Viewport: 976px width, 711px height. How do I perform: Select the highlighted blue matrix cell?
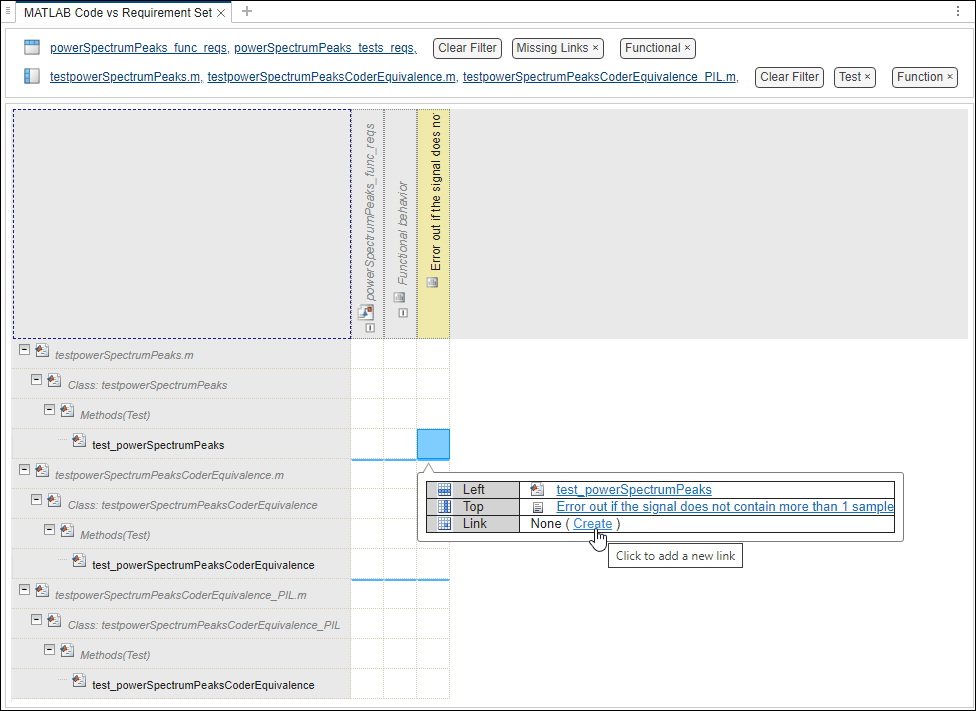[x=432, y=443]
